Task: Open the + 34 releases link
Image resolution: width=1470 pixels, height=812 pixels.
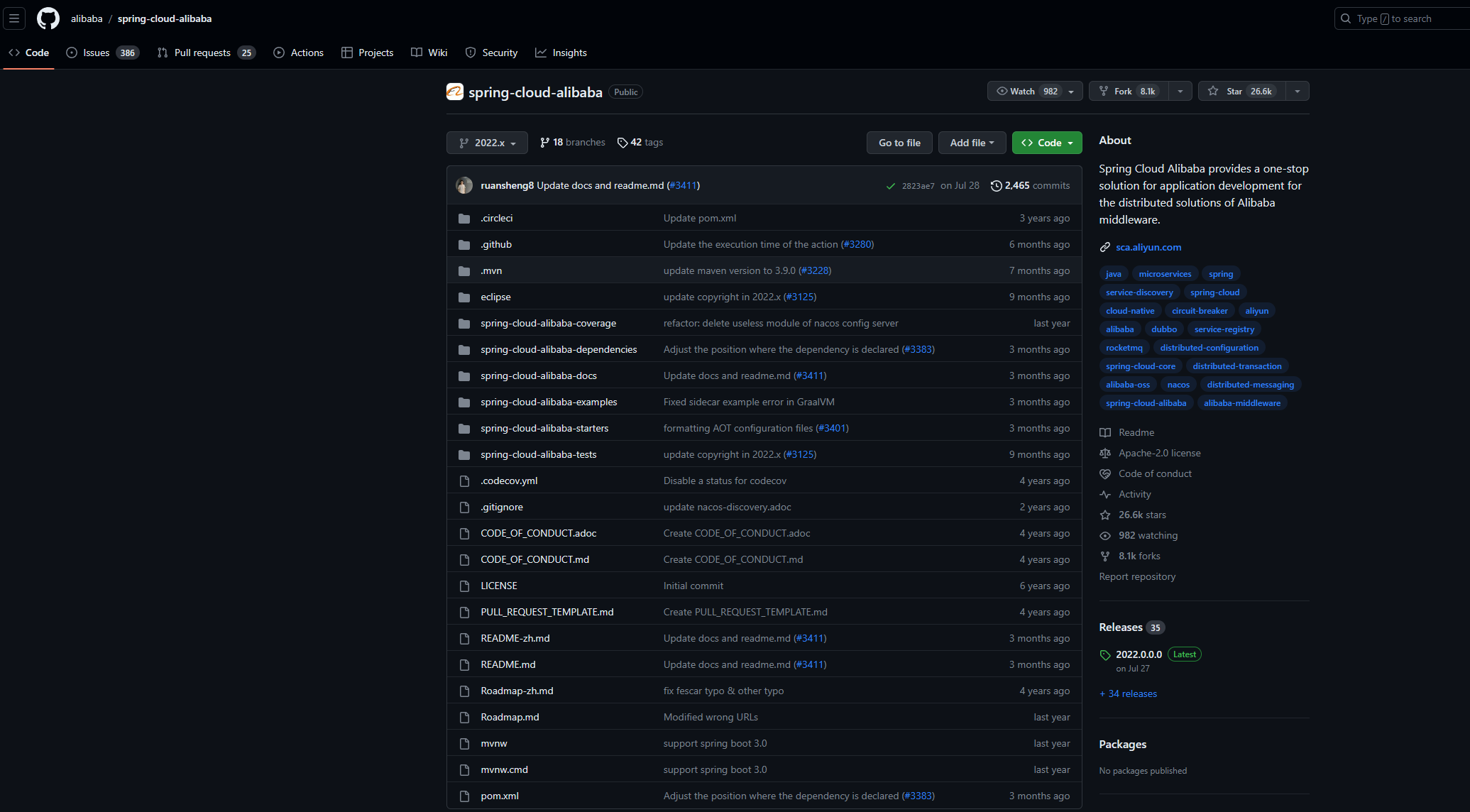Action: (1128, 693)
